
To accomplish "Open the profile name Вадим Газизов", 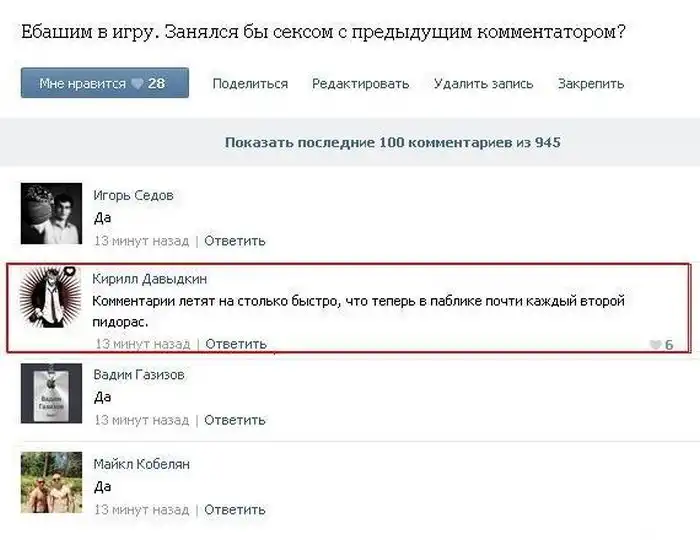I will [x=138, y=374].
